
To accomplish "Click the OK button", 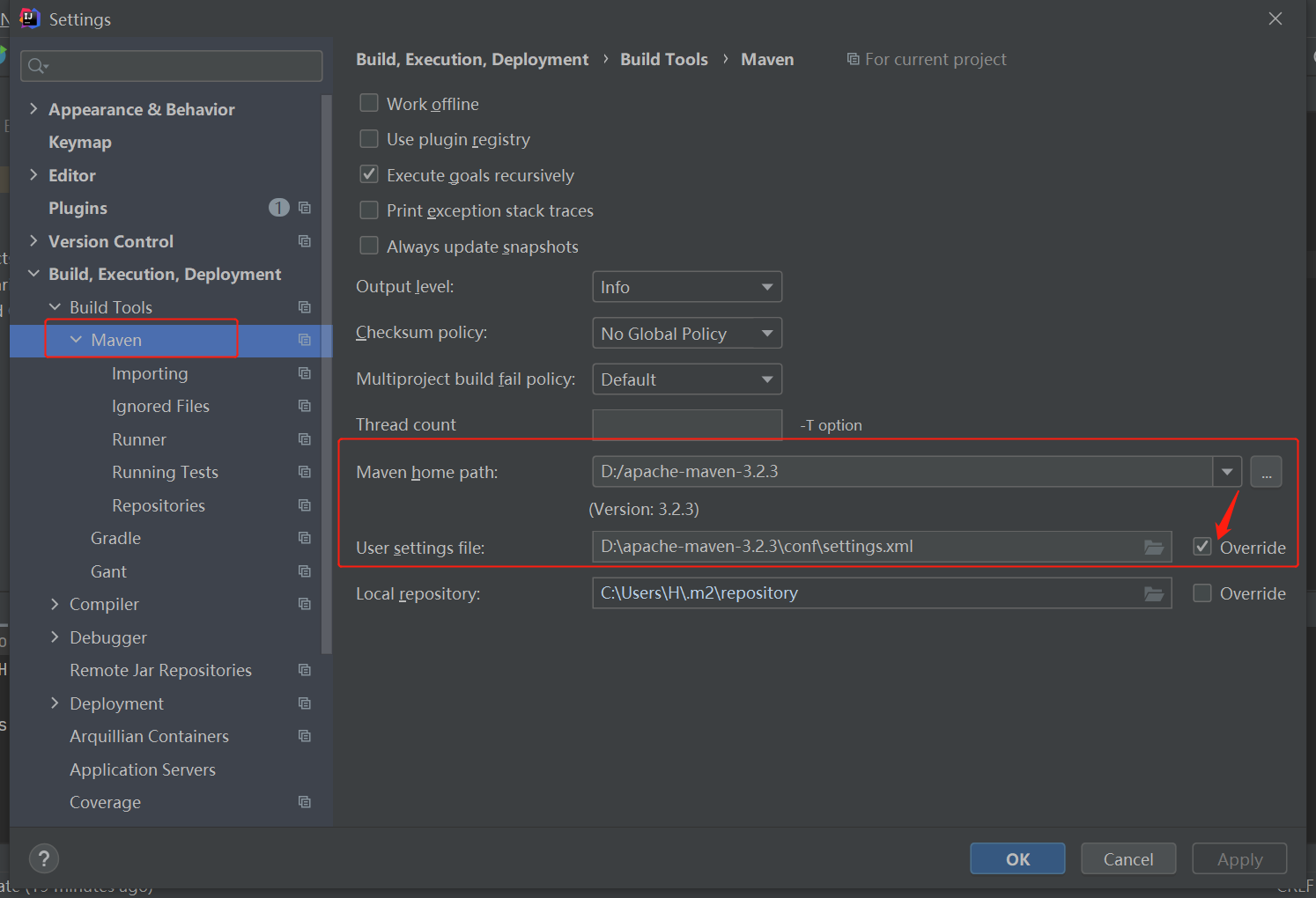I will [1017, 859].
